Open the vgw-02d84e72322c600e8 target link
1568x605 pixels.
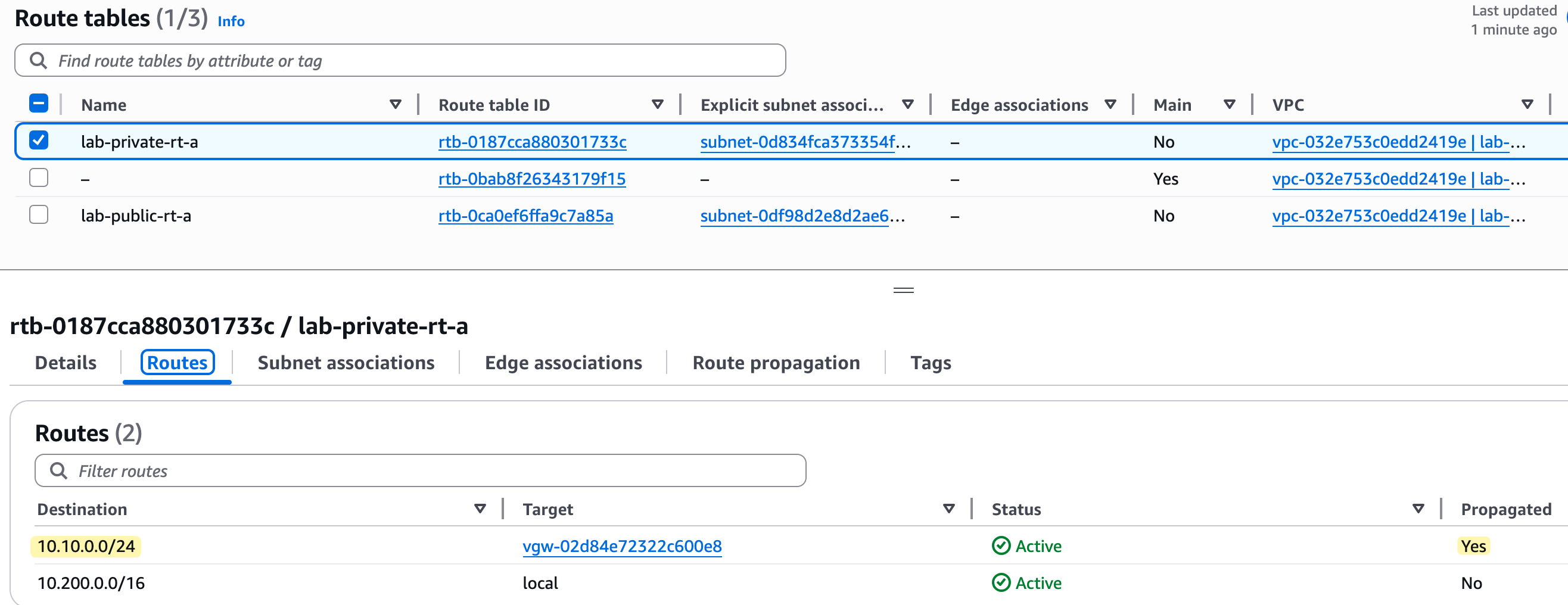pyautogui.click(x=621, y=546)
